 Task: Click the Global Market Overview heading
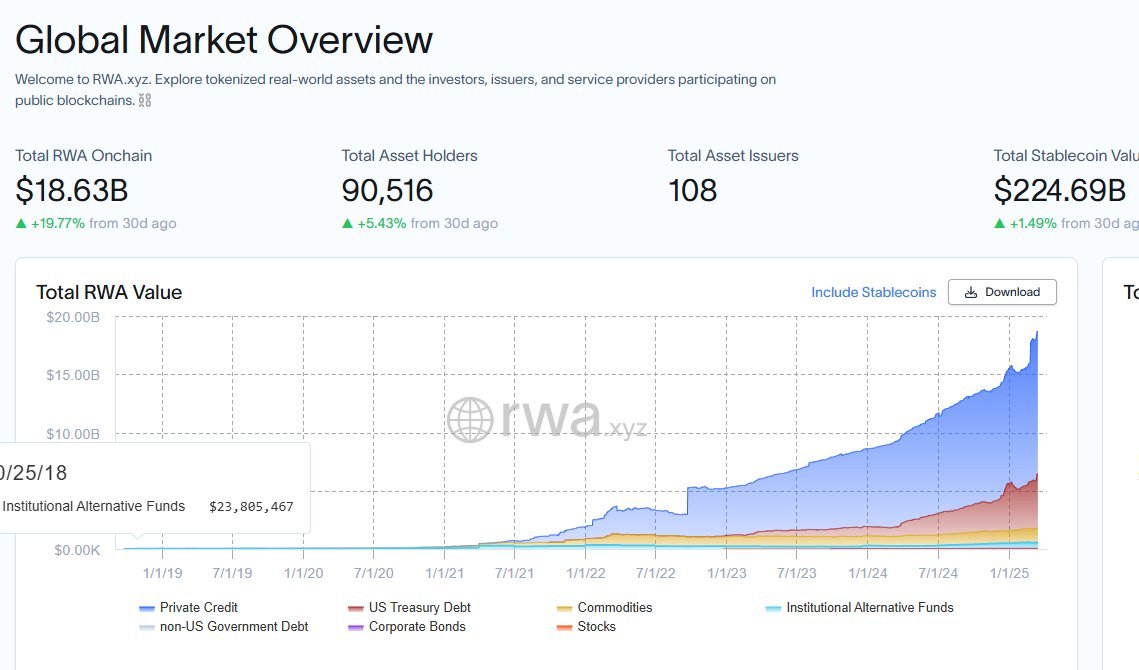pyautogui.click(x=224, y=39)
